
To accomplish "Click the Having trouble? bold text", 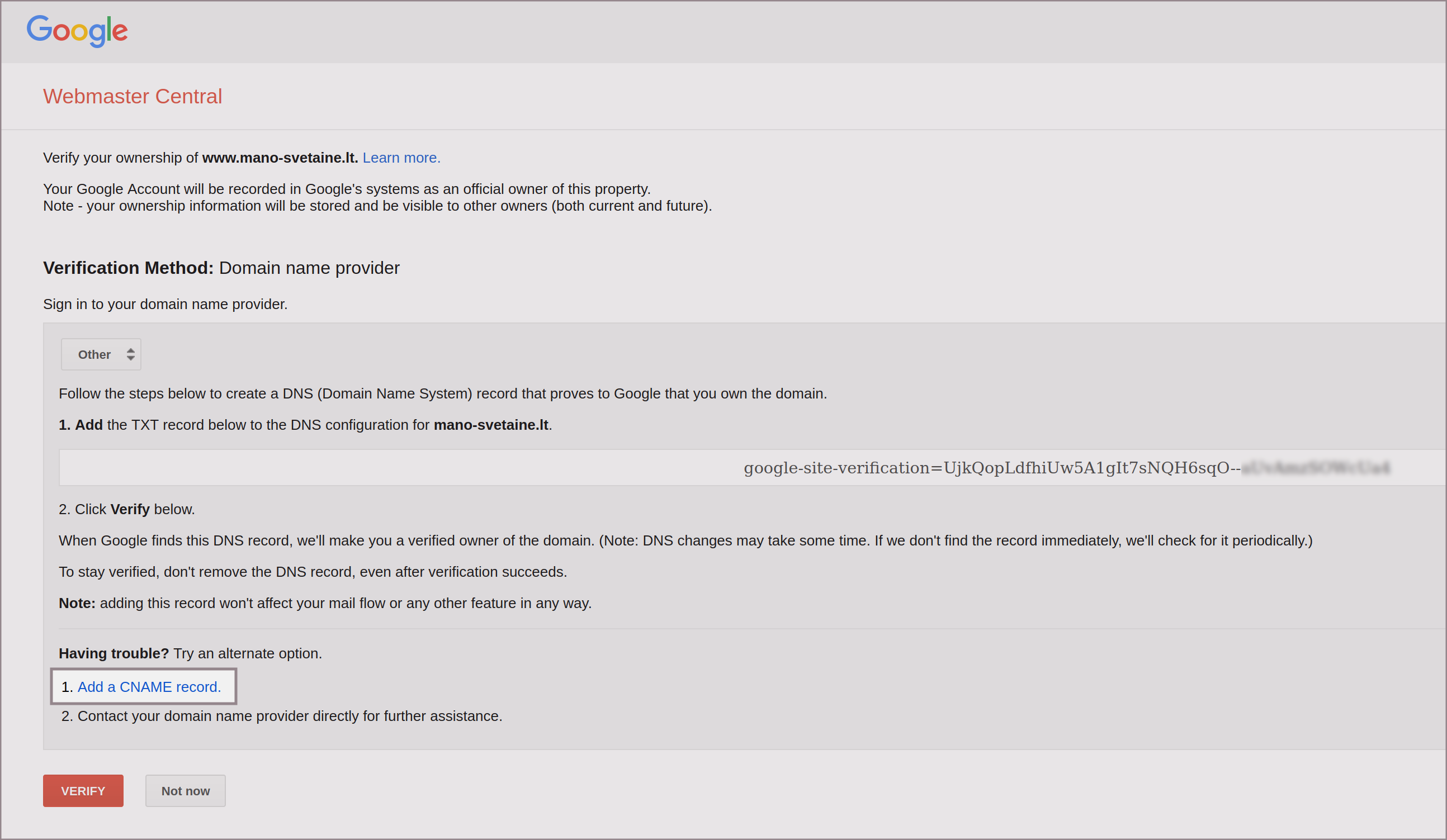I will (x=114, y=653).
